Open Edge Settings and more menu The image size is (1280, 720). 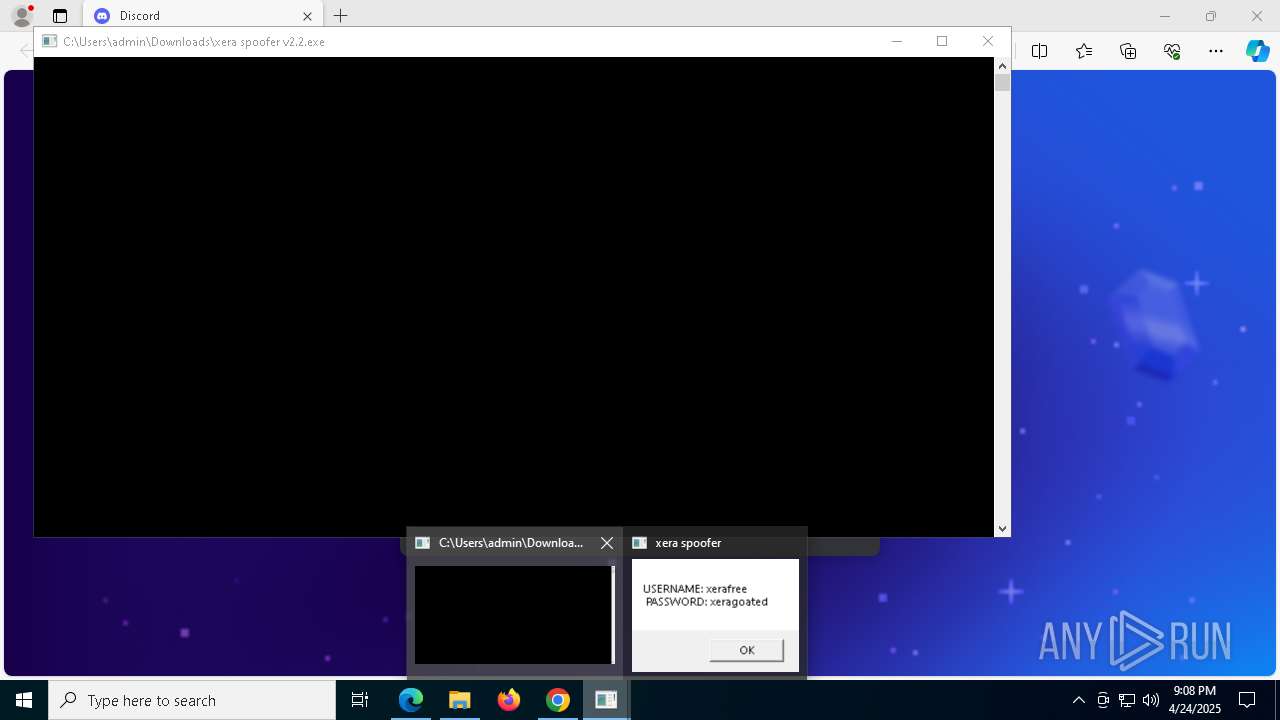pos(1216,51)
